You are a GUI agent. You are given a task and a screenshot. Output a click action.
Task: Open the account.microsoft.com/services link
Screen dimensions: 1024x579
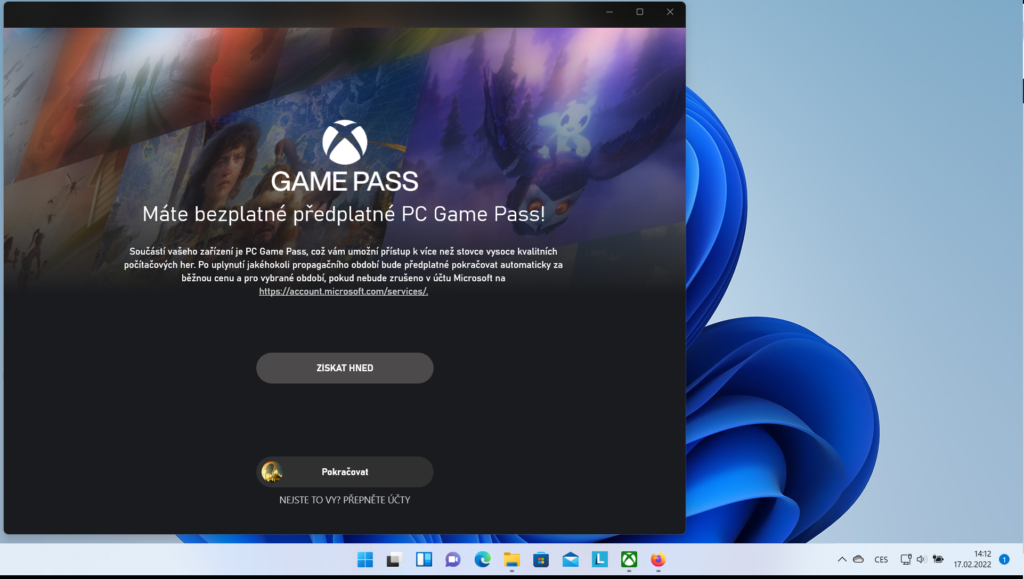pyautogui.click(x=344, y=292)
